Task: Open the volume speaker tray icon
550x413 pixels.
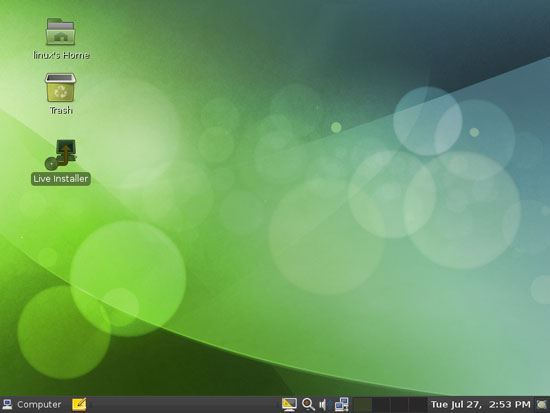Action: [323, 405]
